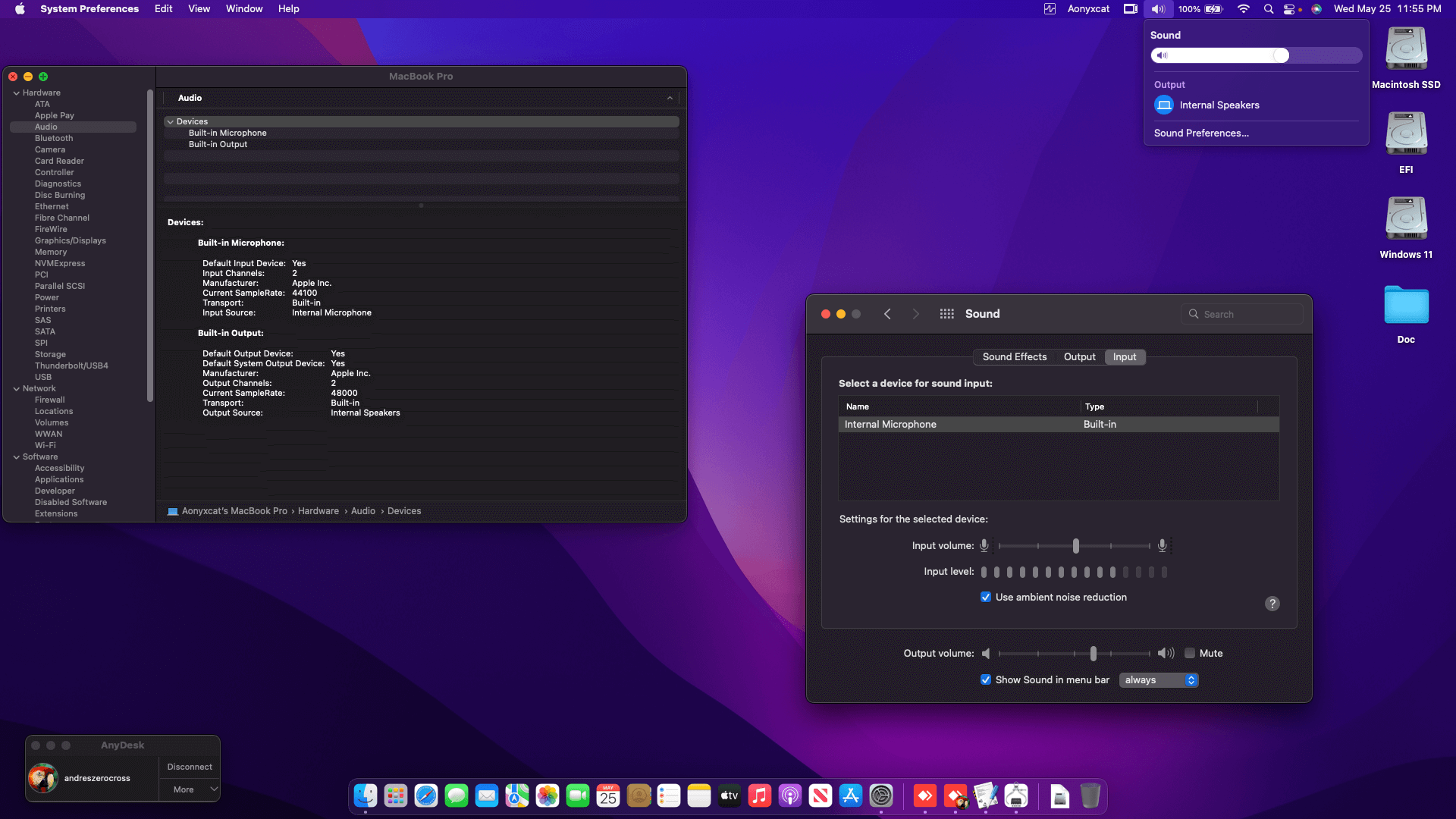Launch FaceTime from the dock
The height and width of the screenshot is (819, 1456).
[578, 795]
